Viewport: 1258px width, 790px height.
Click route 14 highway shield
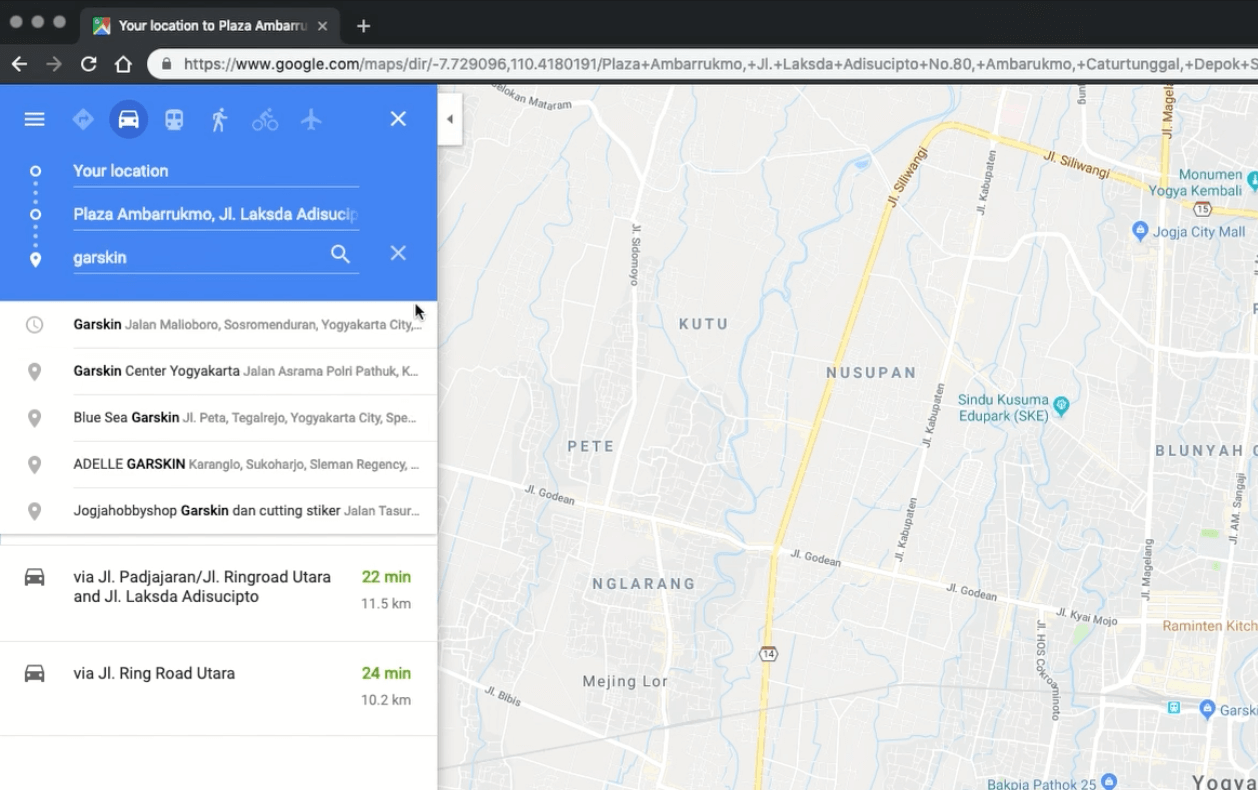pos(767,653)
